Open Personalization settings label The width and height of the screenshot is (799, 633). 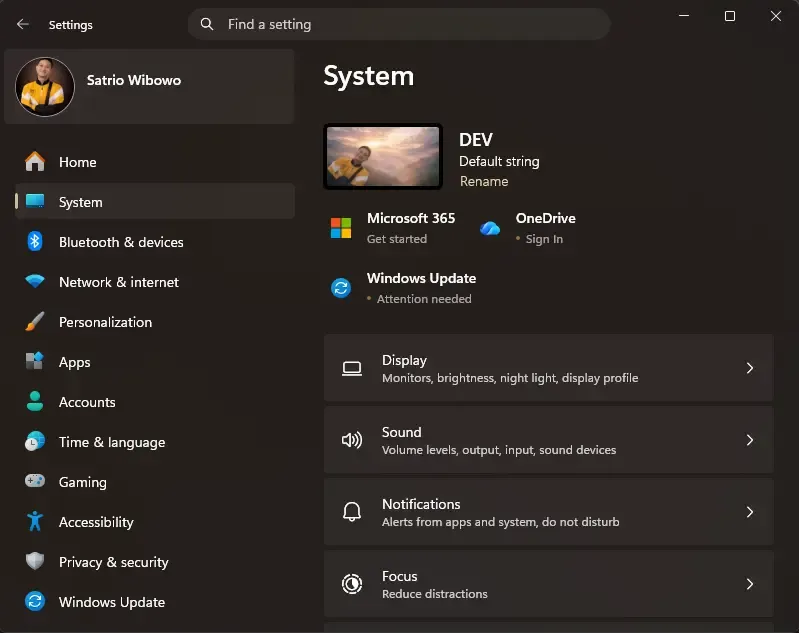click(x=105, y=322)
